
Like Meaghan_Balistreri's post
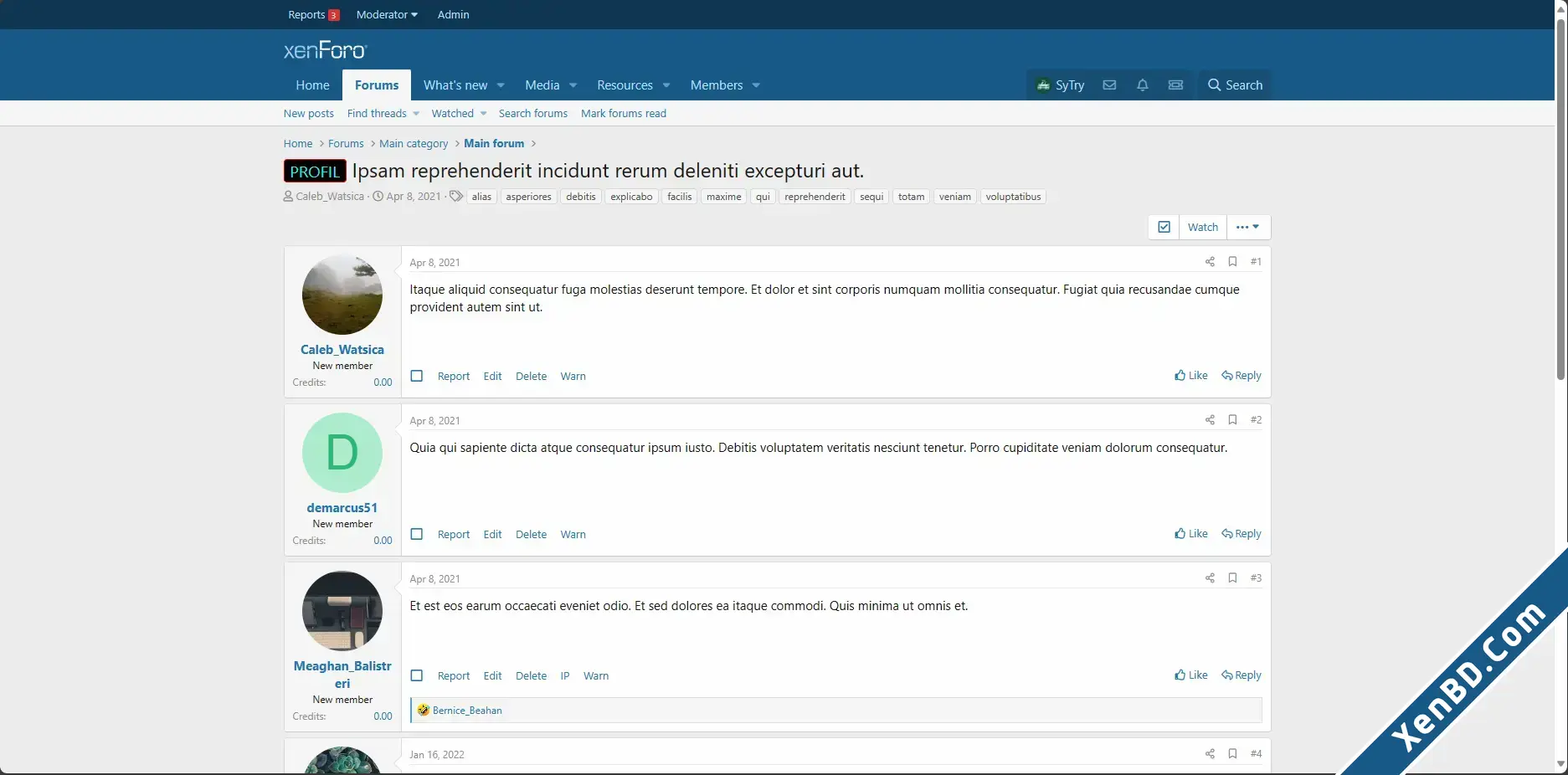click(x=1191, y=675)
